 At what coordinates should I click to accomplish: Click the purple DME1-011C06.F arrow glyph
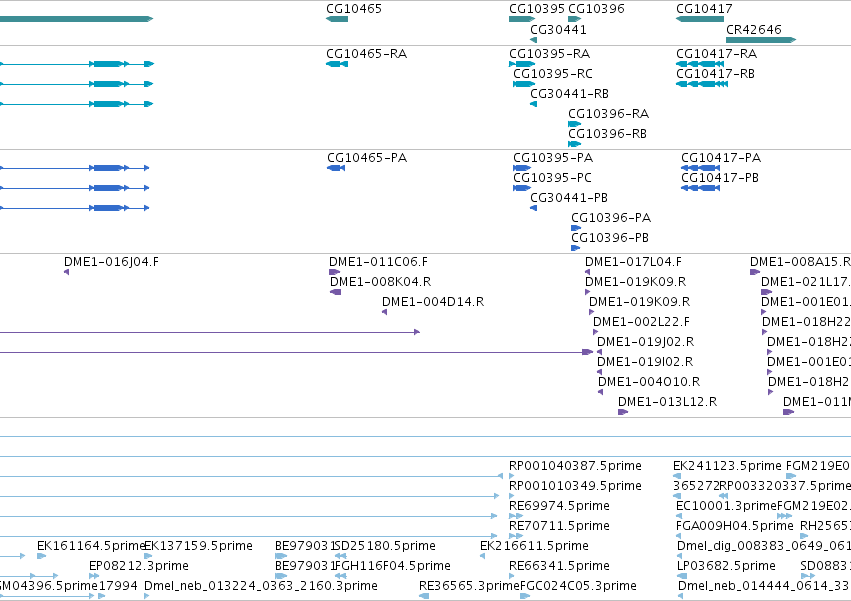pos(334,272)
